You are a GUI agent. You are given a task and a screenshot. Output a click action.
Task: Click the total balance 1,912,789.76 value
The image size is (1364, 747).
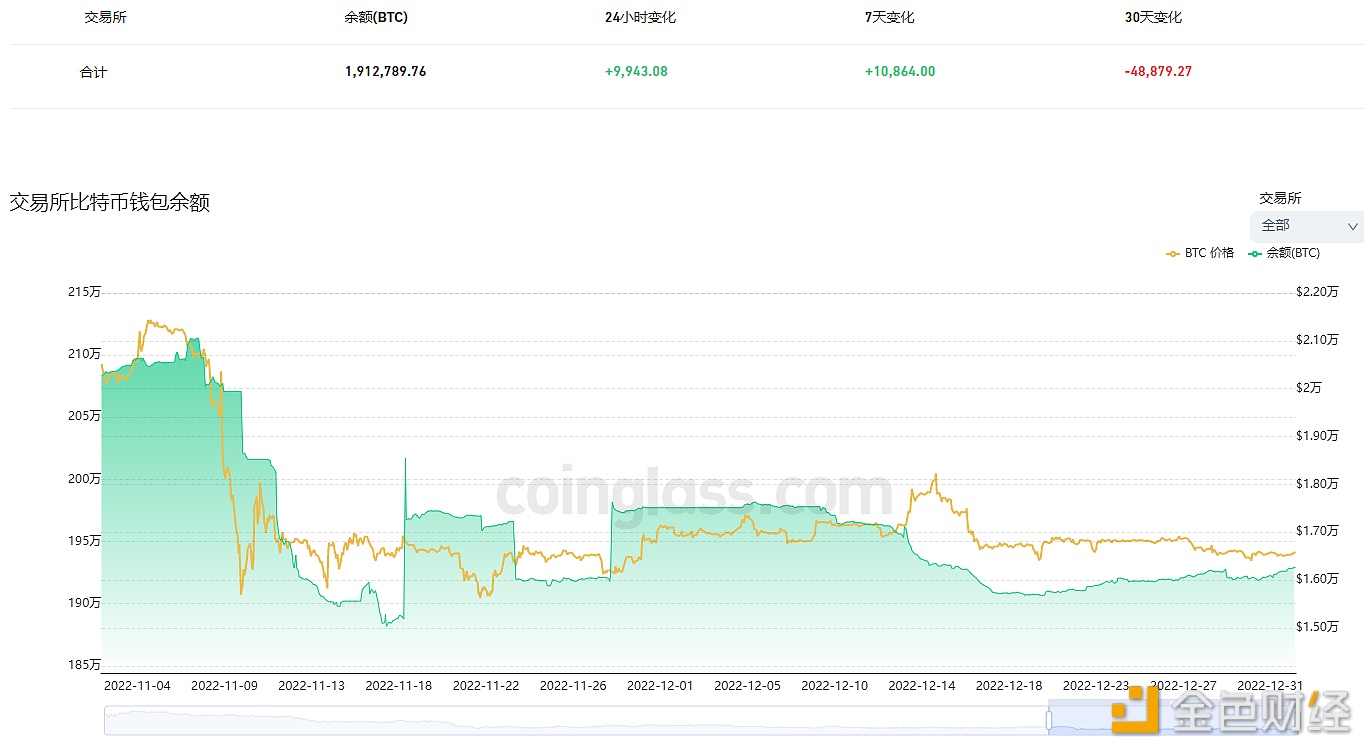(x=385, y=72)
